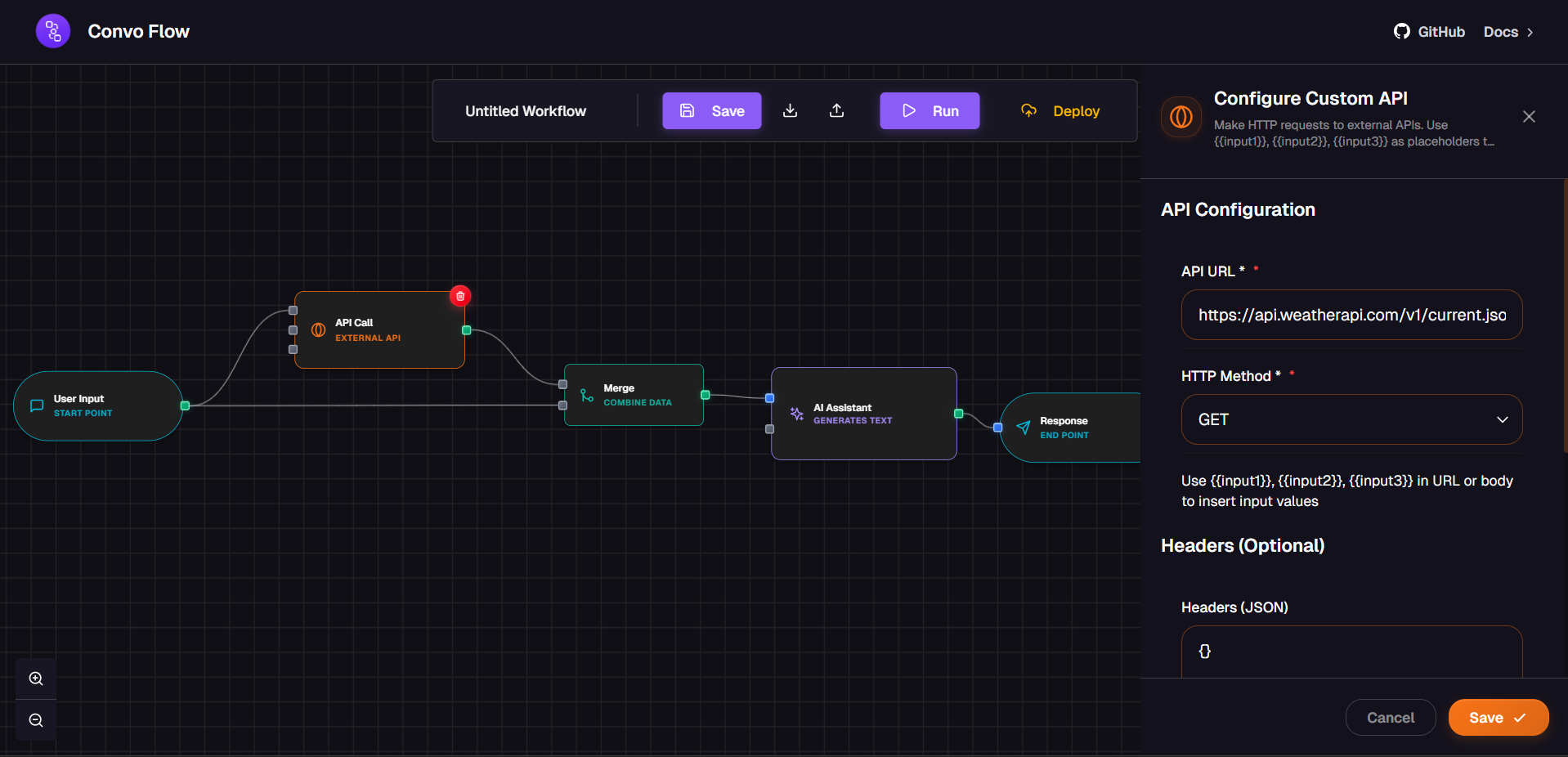Click the User Input chat bubble icon

tap(37, 405)
